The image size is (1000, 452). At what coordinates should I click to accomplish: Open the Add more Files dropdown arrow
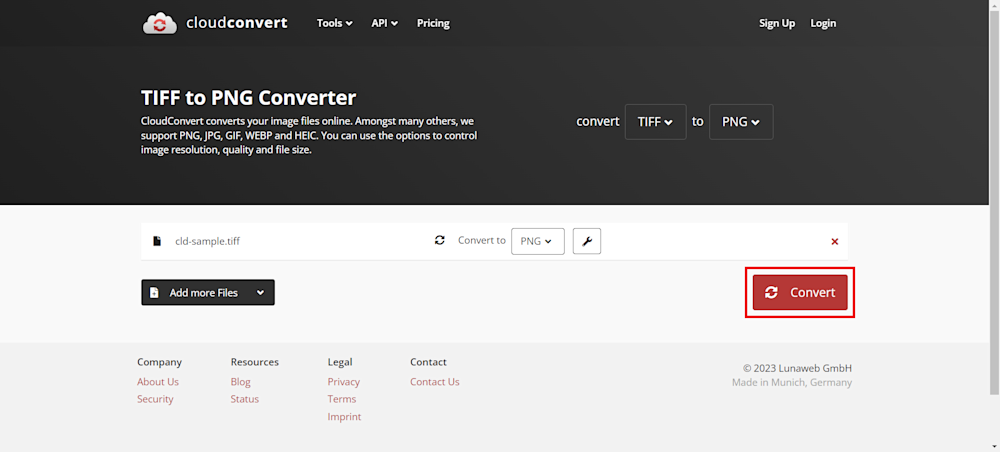click(260, 293)
